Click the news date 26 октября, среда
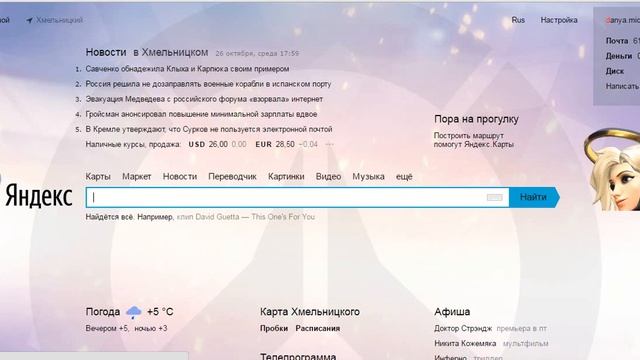 pos(257,53)
